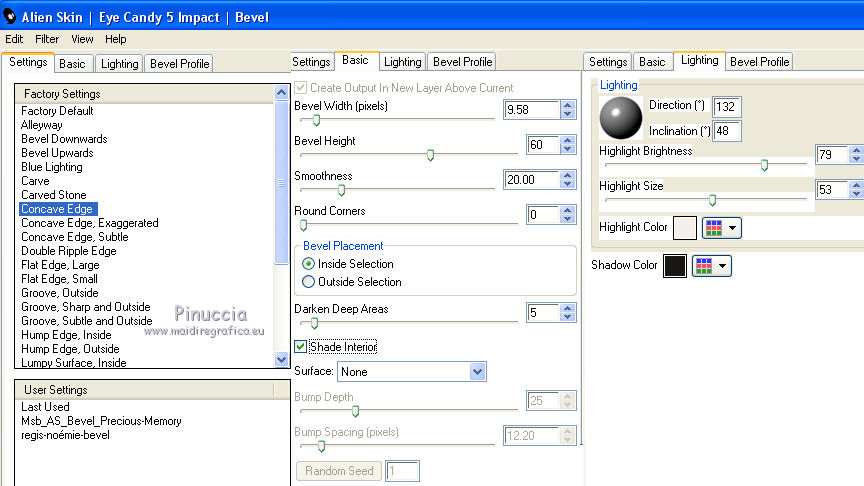Select Groove, Outside preset

(x=60, y=293)
